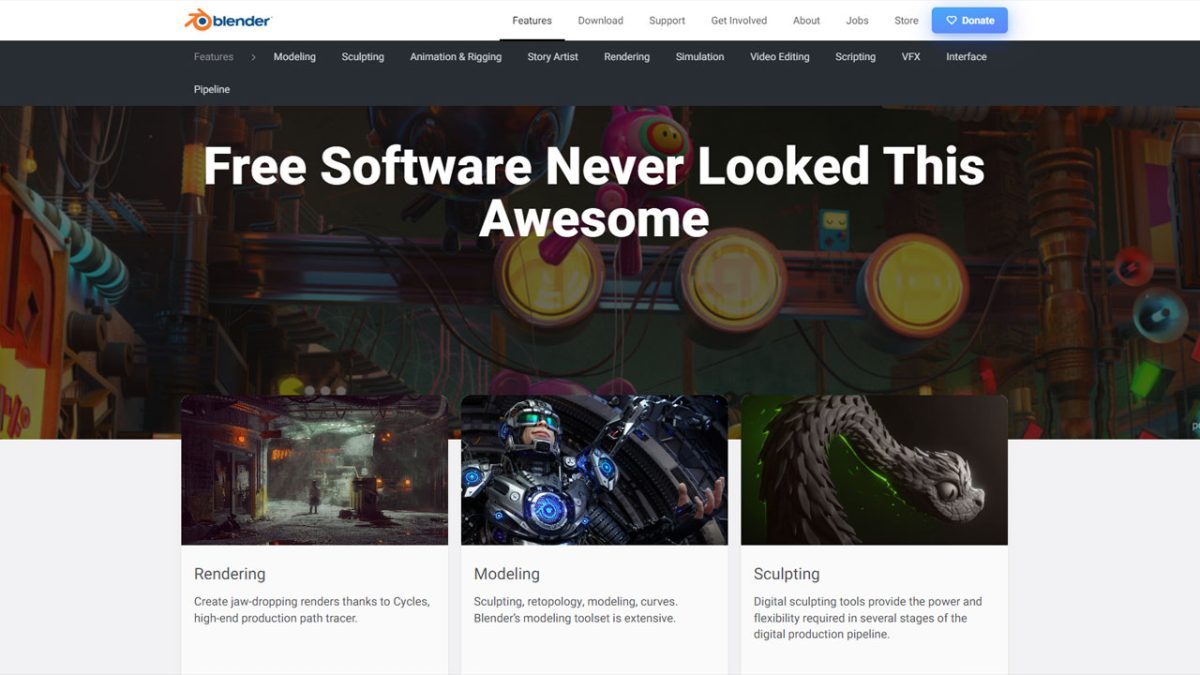Go to the VFX feature tab
The height and width of the screenshot is (675, 1200).
pyautogui.click(x=910, y=57)
